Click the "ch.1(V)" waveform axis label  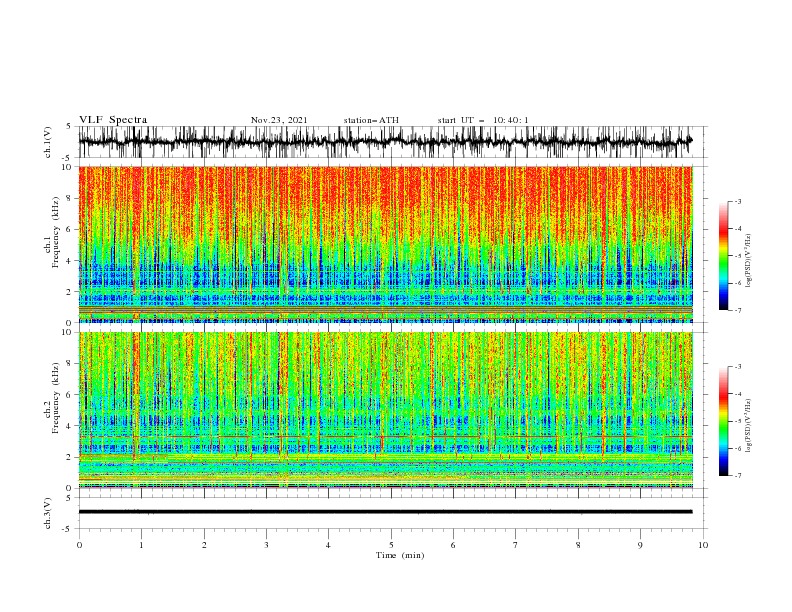(48, 142)
